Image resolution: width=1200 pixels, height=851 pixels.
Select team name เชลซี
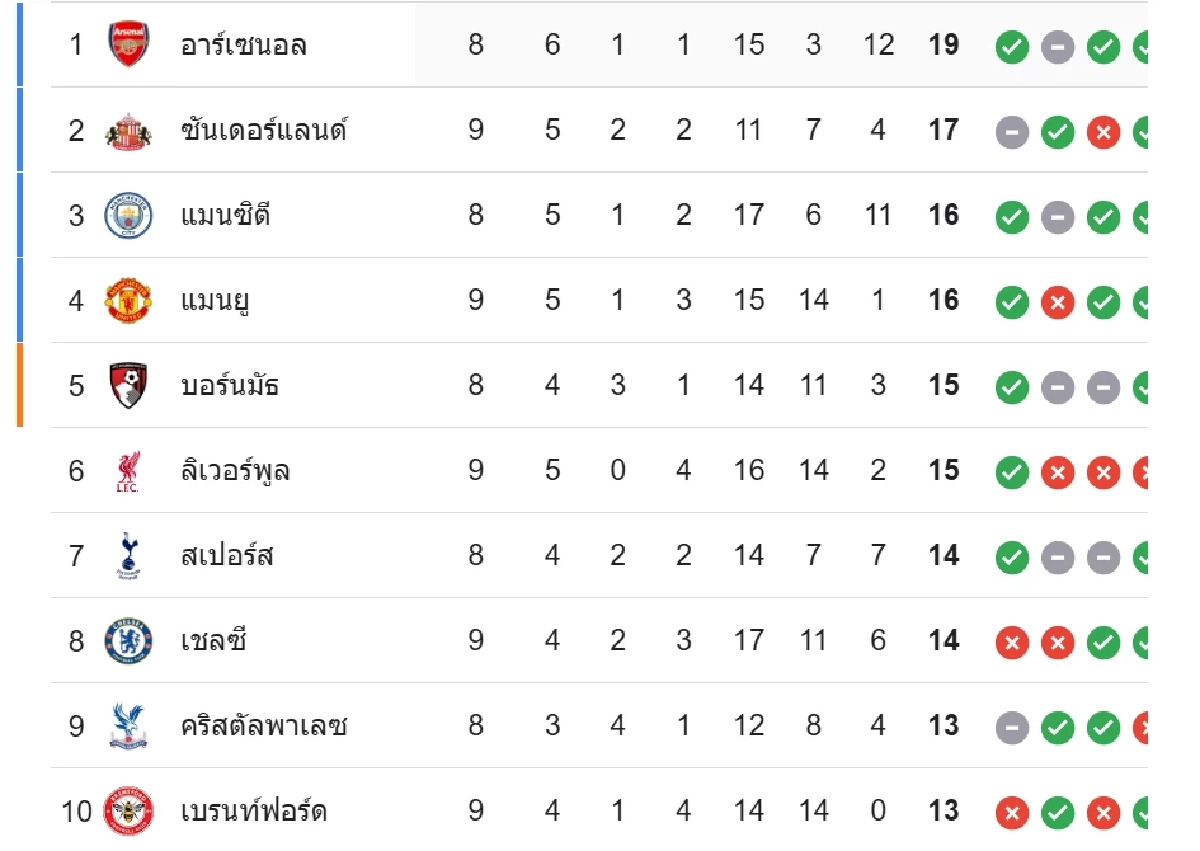pyautogui.click(x=213, y=641)
